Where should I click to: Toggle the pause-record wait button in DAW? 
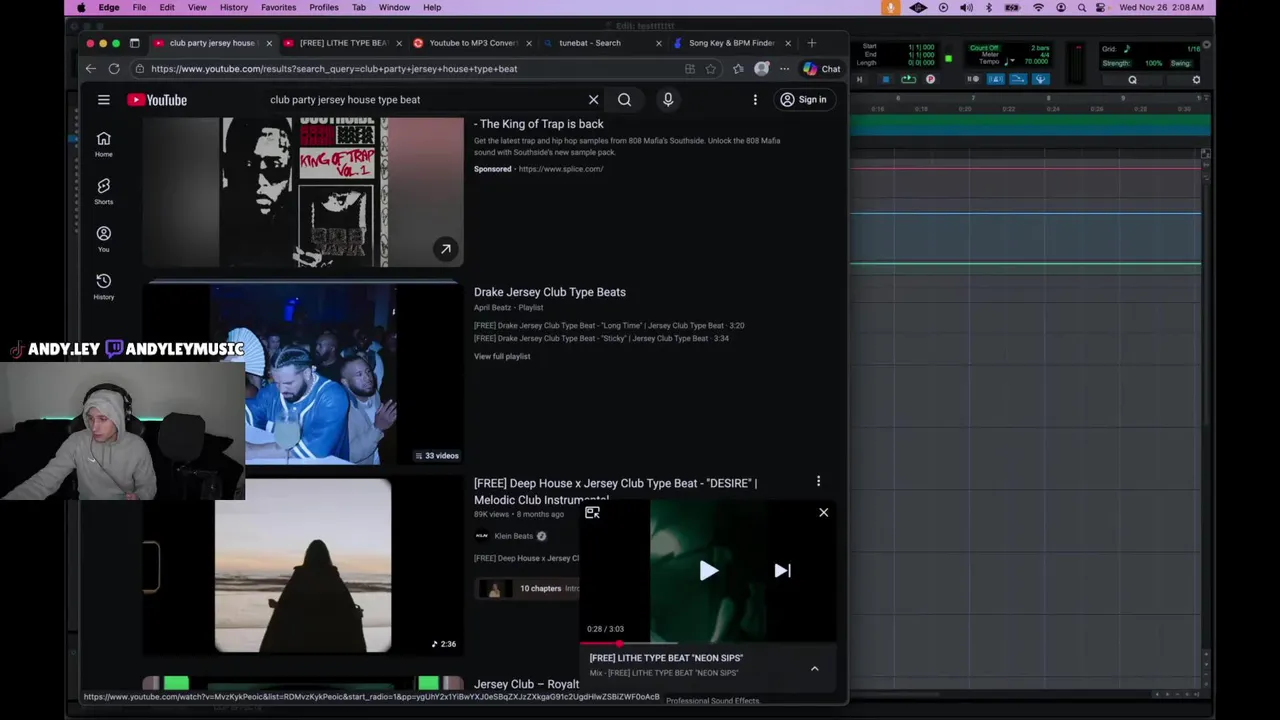click(x=973, y=79)
